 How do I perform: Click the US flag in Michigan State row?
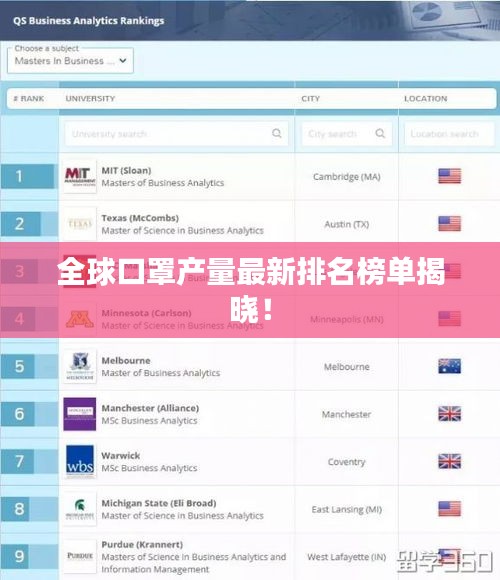[x=450, y=509]
